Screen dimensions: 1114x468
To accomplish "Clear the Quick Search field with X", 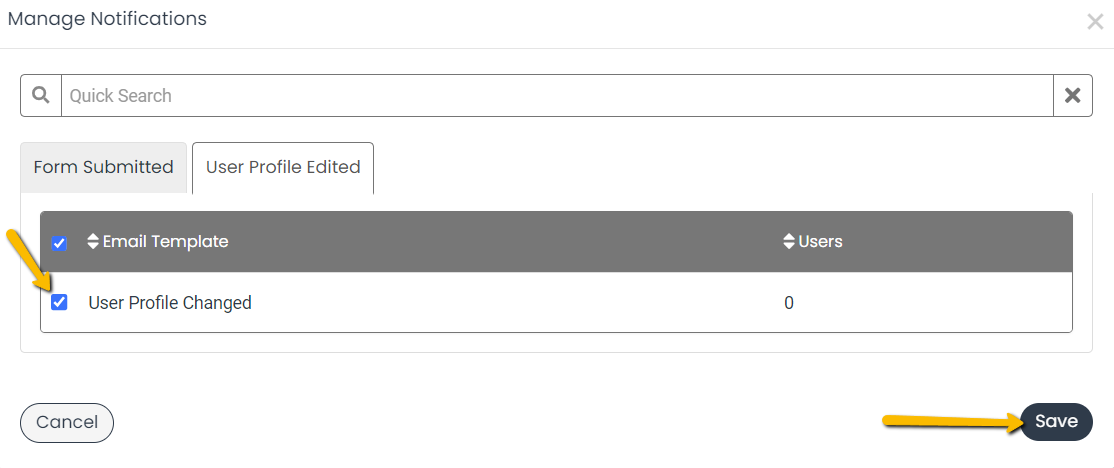I will [x=1072, y=95].
